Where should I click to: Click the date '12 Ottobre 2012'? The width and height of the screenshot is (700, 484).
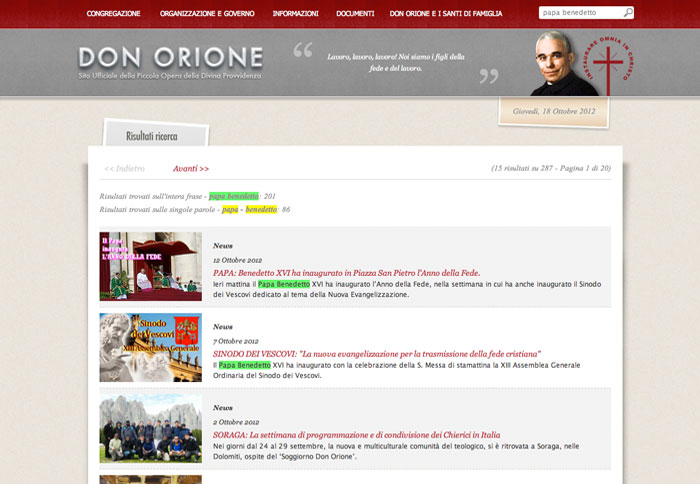pyautogui.click(x=238, y=260)
